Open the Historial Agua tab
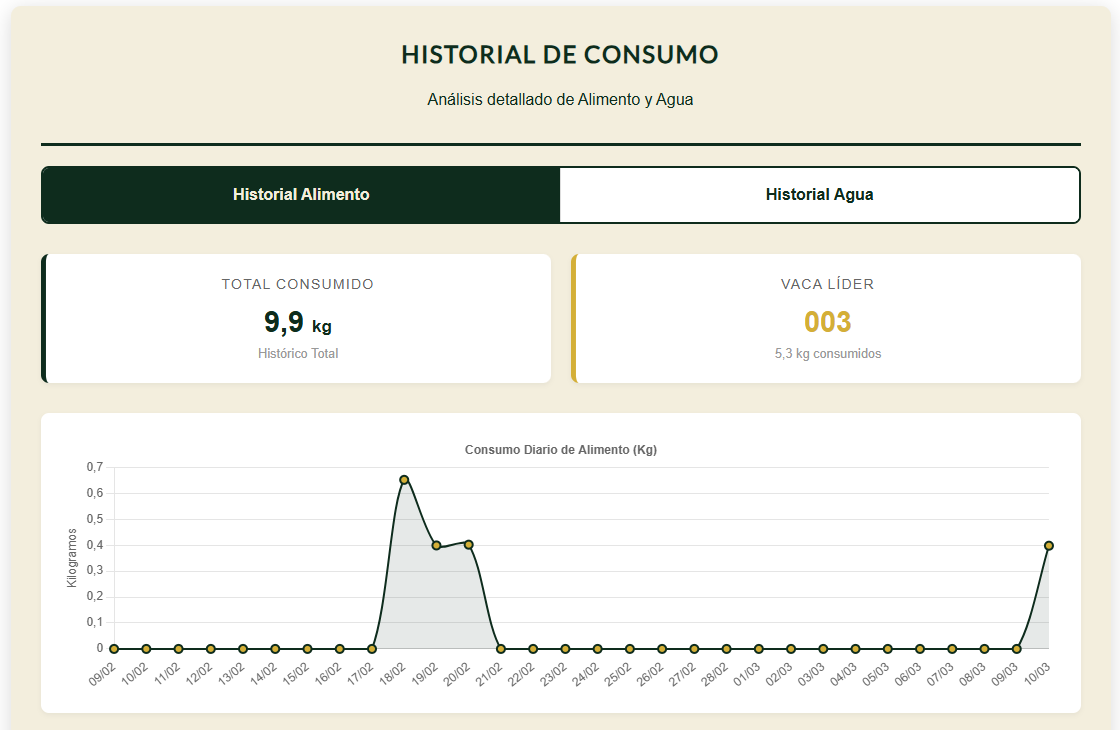This screenshot has height=730, width=1120. [x=819, y=195]
